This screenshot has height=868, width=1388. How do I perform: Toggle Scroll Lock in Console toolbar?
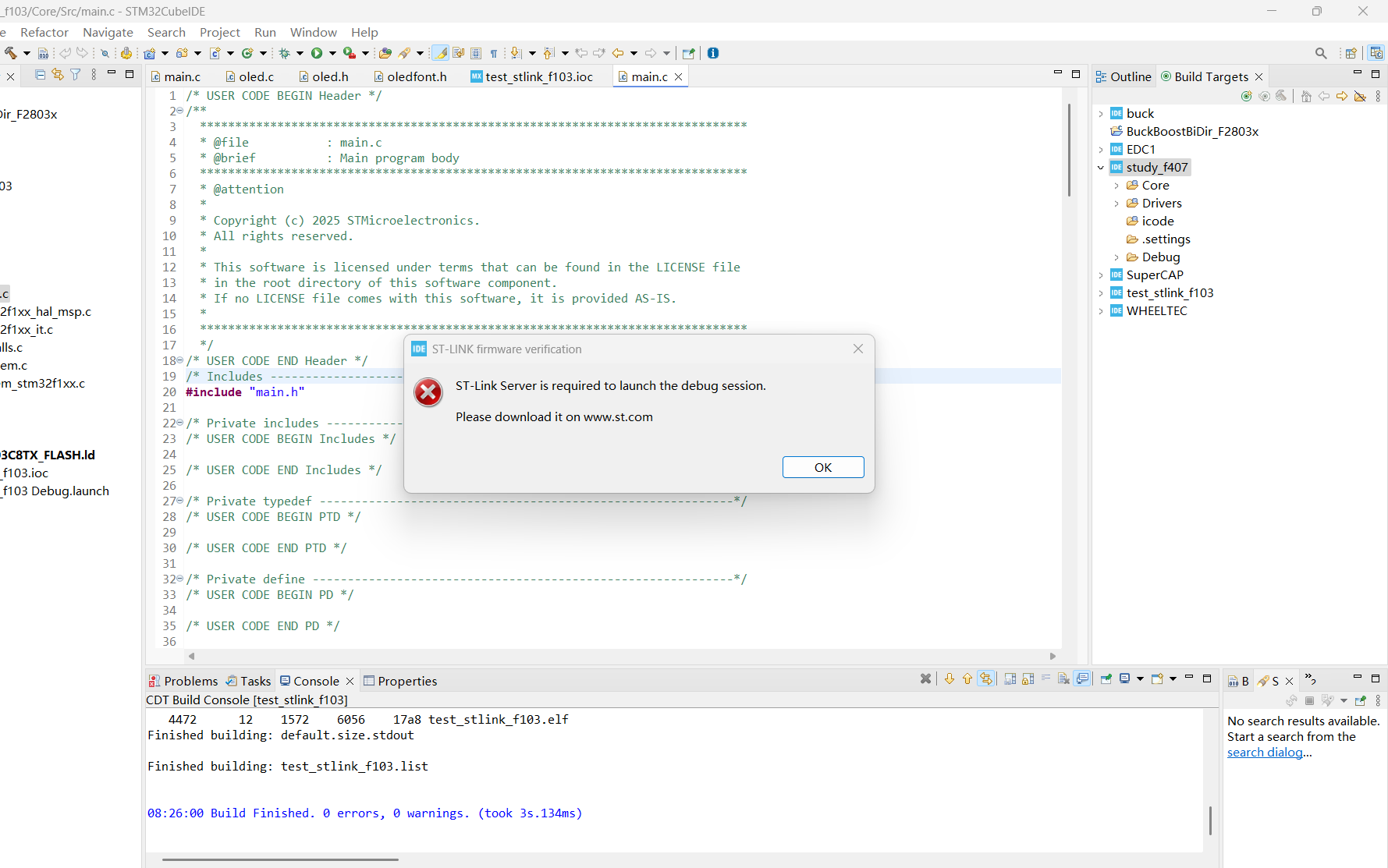1028,678
